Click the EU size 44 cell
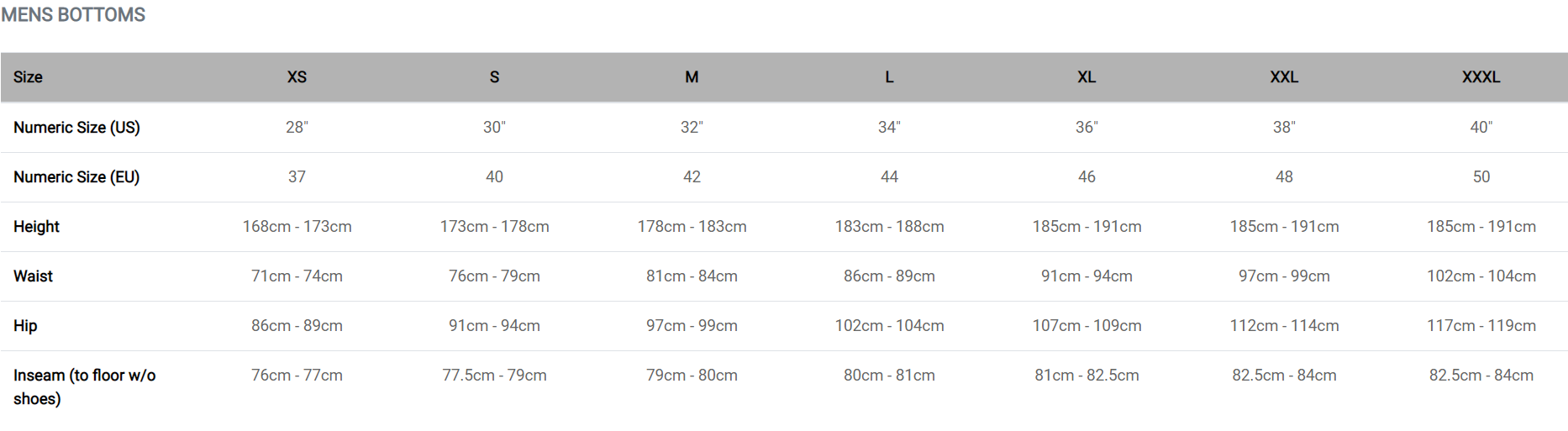The image size is (1568, 431). pyautogui.click(x=889, y=177)
